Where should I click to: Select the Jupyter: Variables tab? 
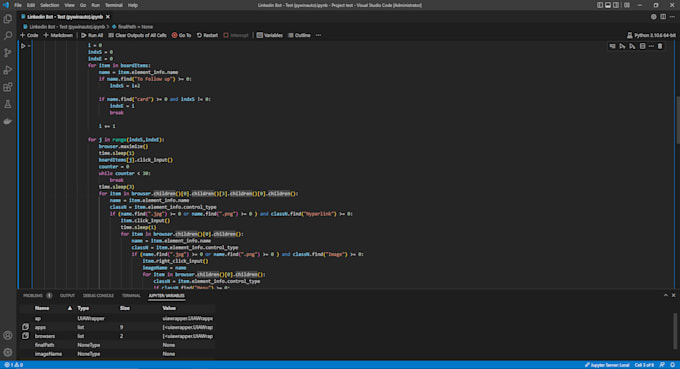[167, 296]
